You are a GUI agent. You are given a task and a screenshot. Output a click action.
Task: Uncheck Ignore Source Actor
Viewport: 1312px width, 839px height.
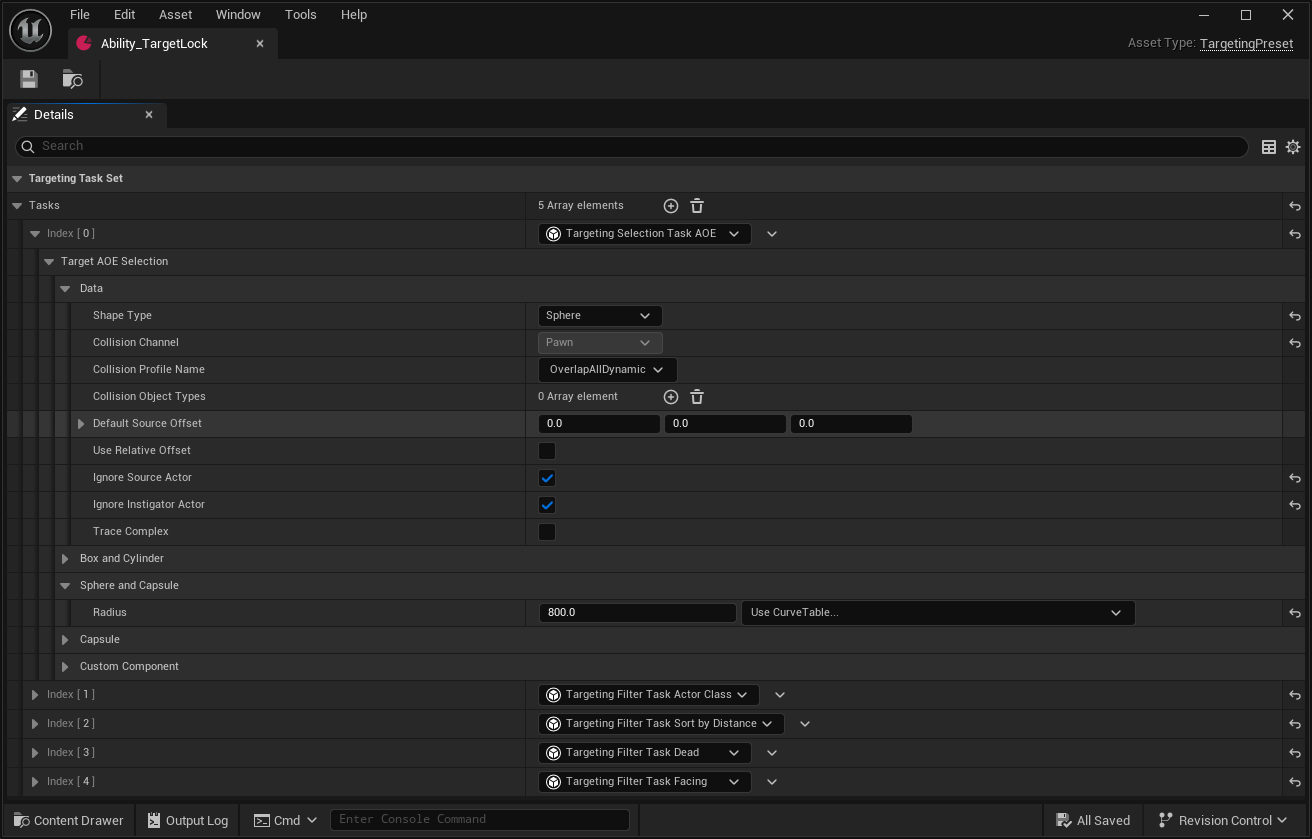point(547,478)
